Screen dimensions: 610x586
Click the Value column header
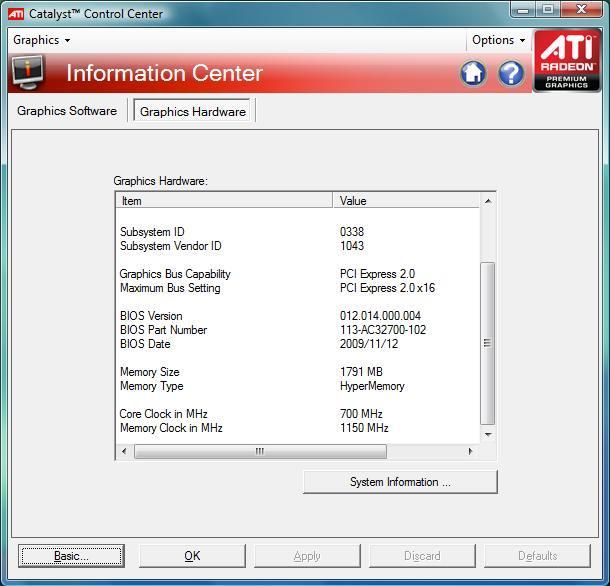(x=406, y=201)
